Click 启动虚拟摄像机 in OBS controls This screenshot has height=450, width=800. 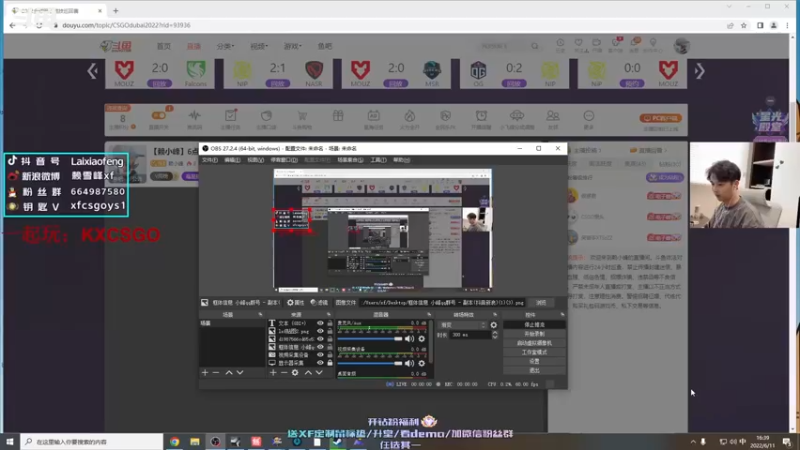pos(534,343)
